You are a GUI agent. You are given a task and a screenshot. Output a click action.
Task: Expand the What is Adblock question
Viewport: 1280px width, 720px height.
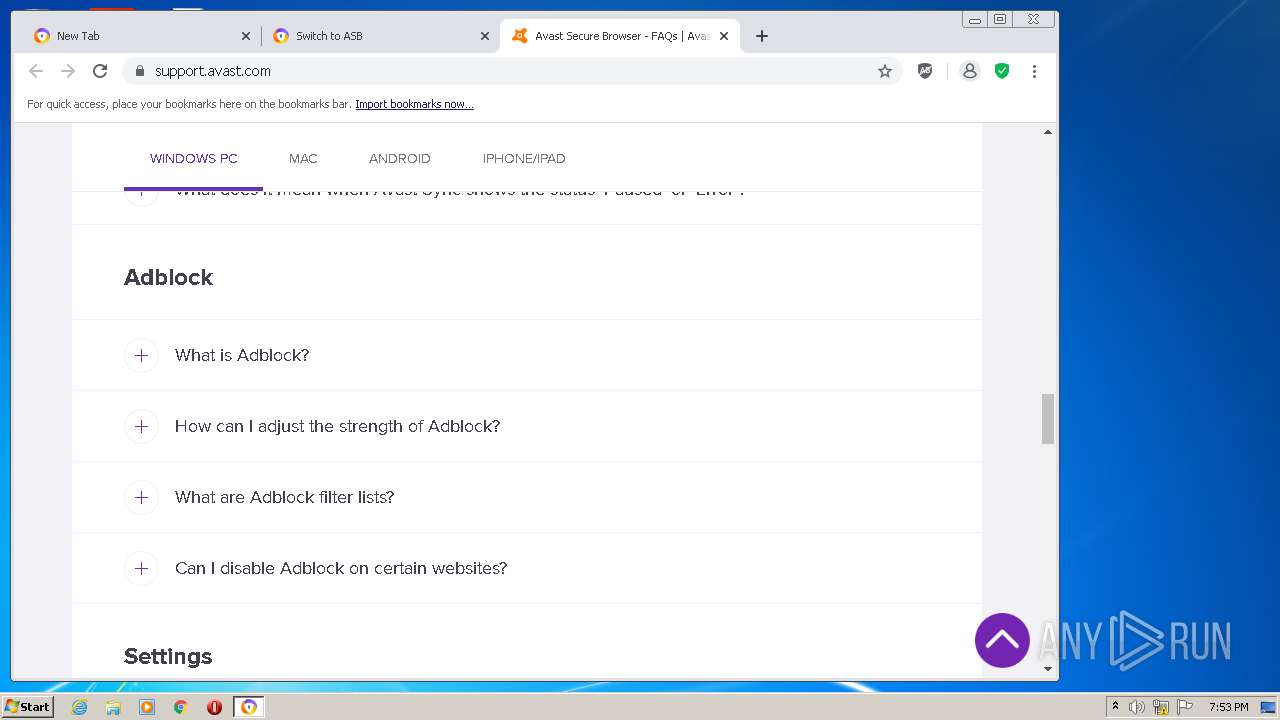pos(141,355)
